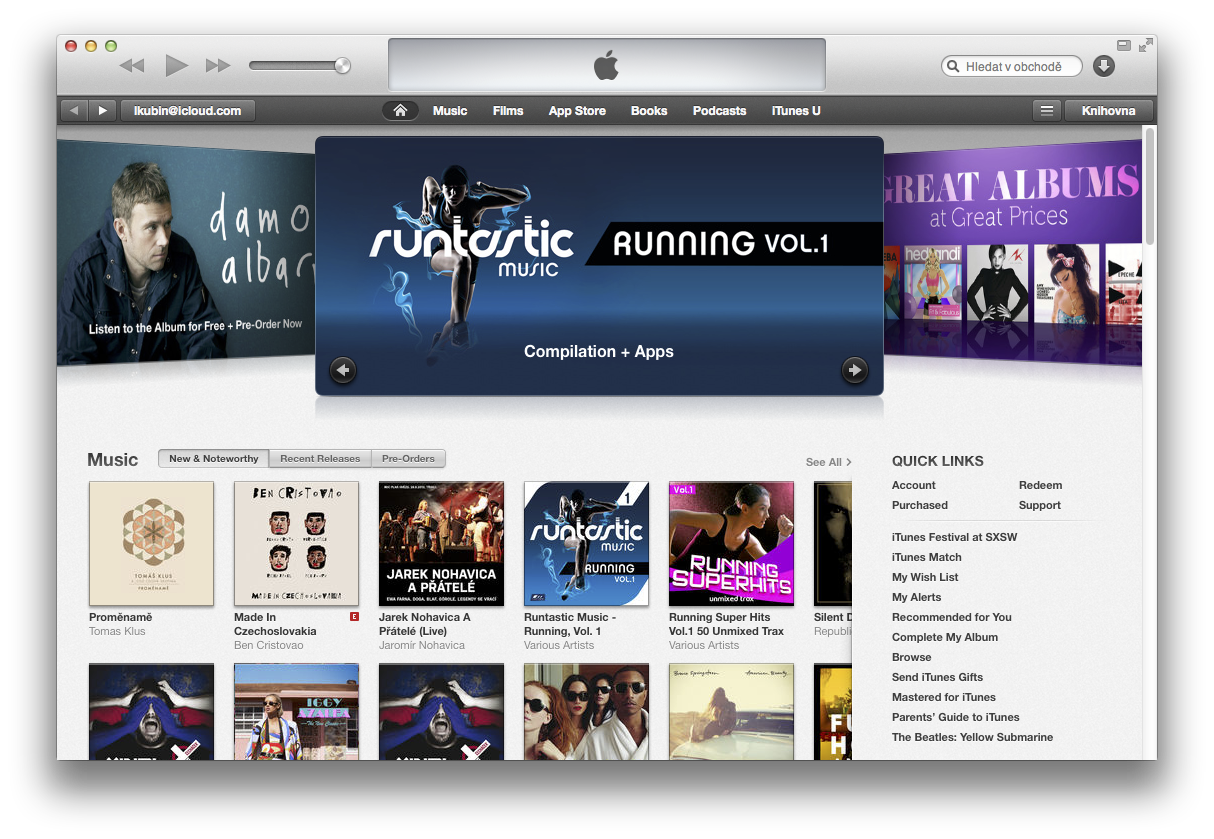The image size is (1214, 839).
Task: Open the App Store tab
Action: (577, 111)
